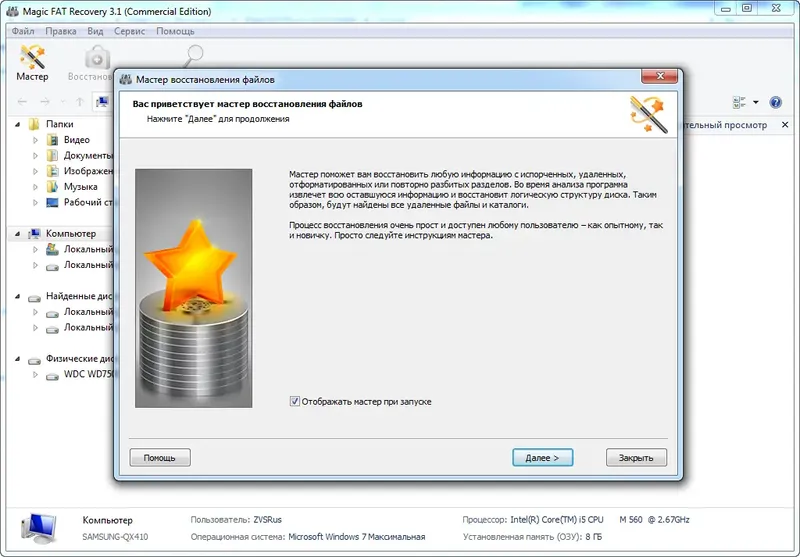Click the Закрыть button in wizard
The width and height of the screenshot is (800, 557).
tap(636, 458)
